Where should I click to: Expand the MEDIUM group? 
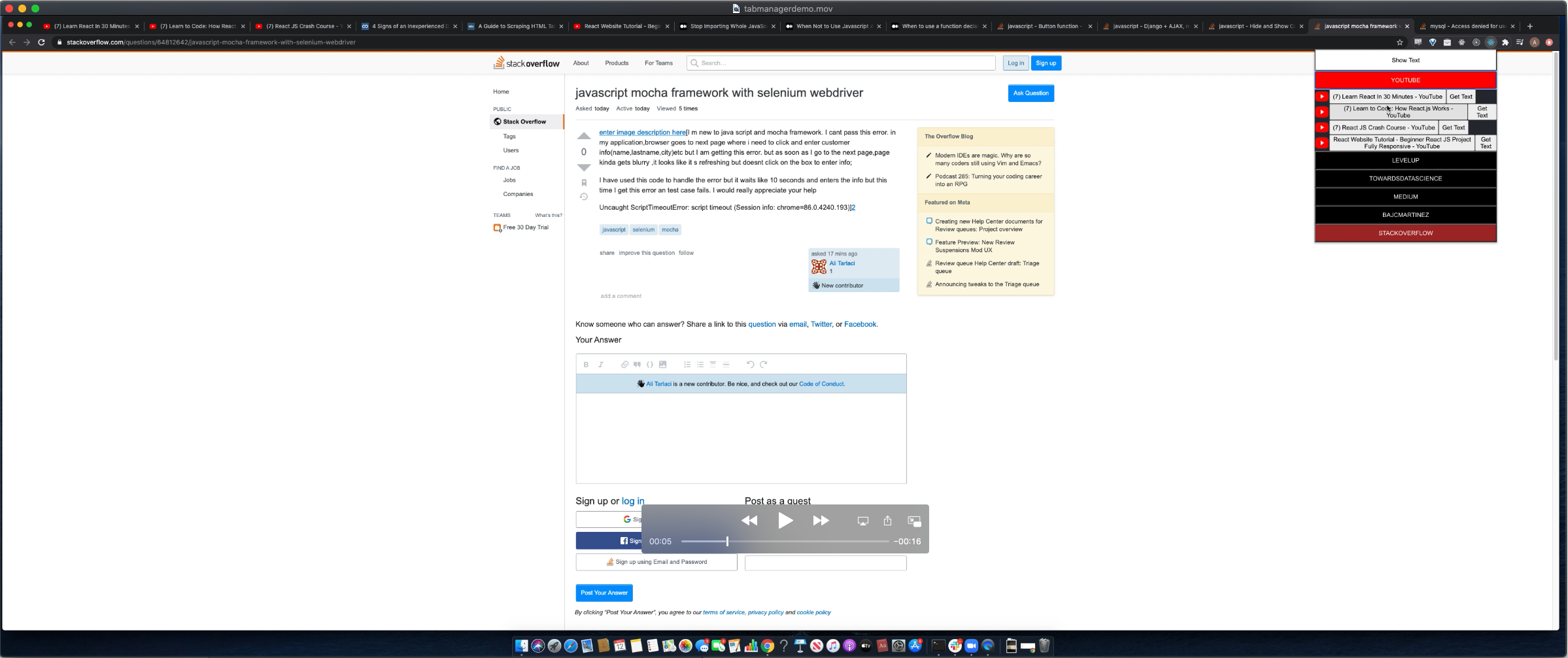pos(1405,197)
